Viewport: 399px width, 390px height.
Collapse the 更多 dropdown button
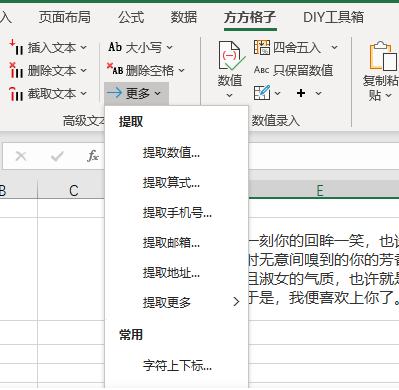pos(136,93)
